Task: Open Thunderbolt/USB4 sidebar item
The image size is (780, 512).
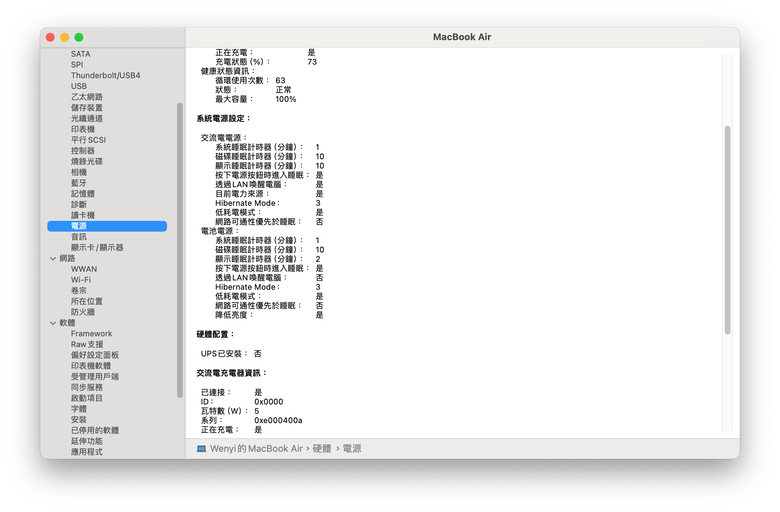Action: (x=105, y=75)
